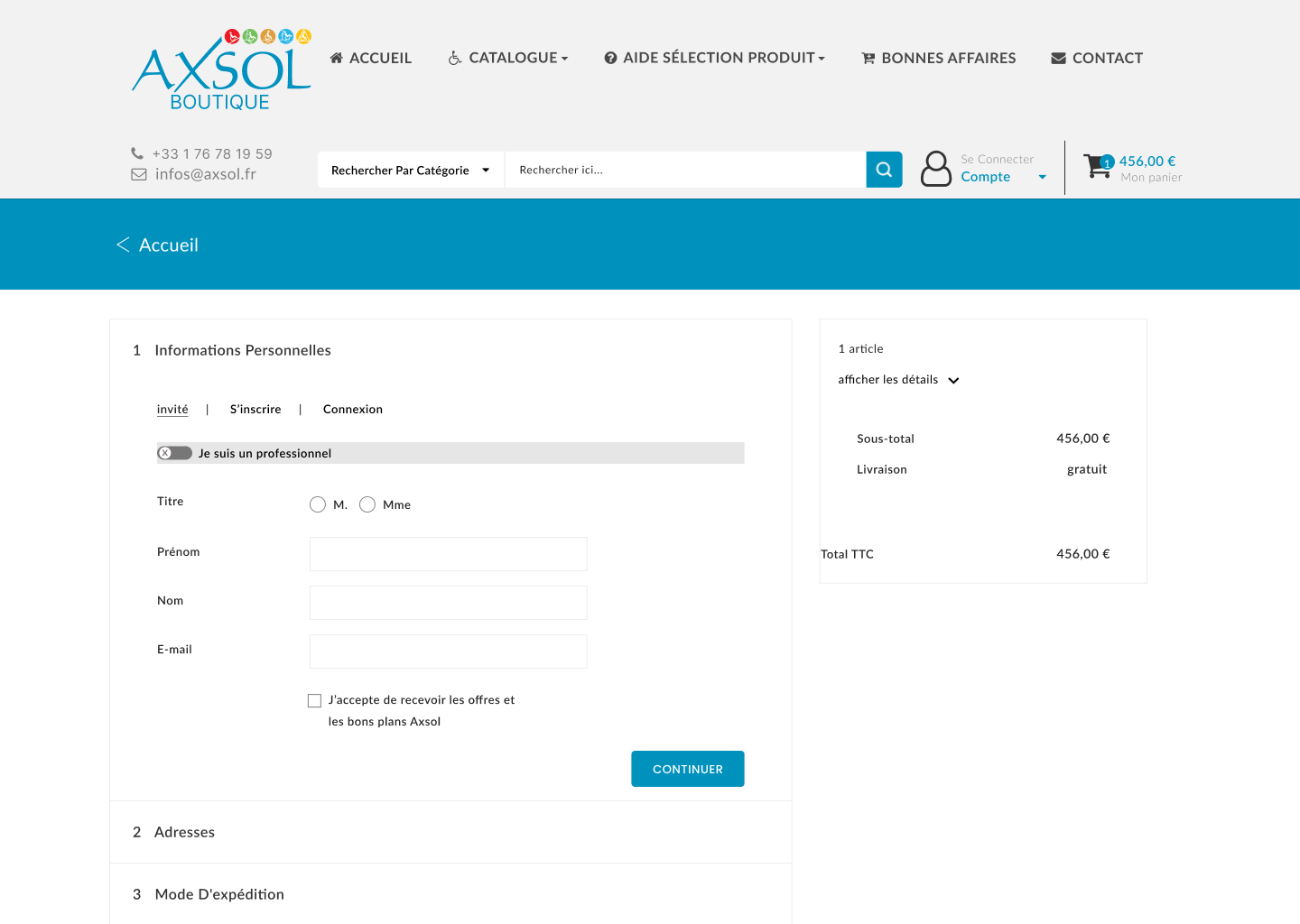Click the Prénom input field
The height and width of the screenshot is (924, 1300).
(448, 554)
